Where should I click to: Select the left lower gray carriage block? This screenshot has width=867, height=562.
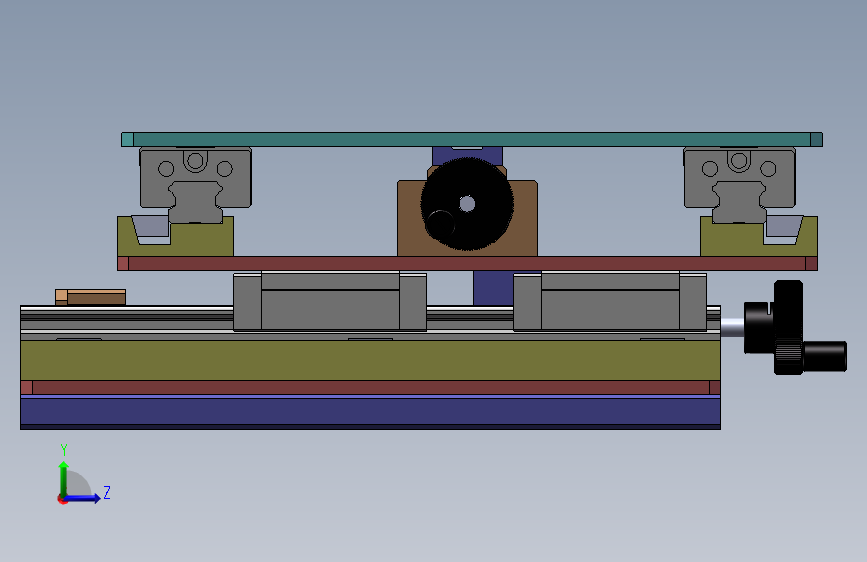pyautogui.click(x=330, y=302)
